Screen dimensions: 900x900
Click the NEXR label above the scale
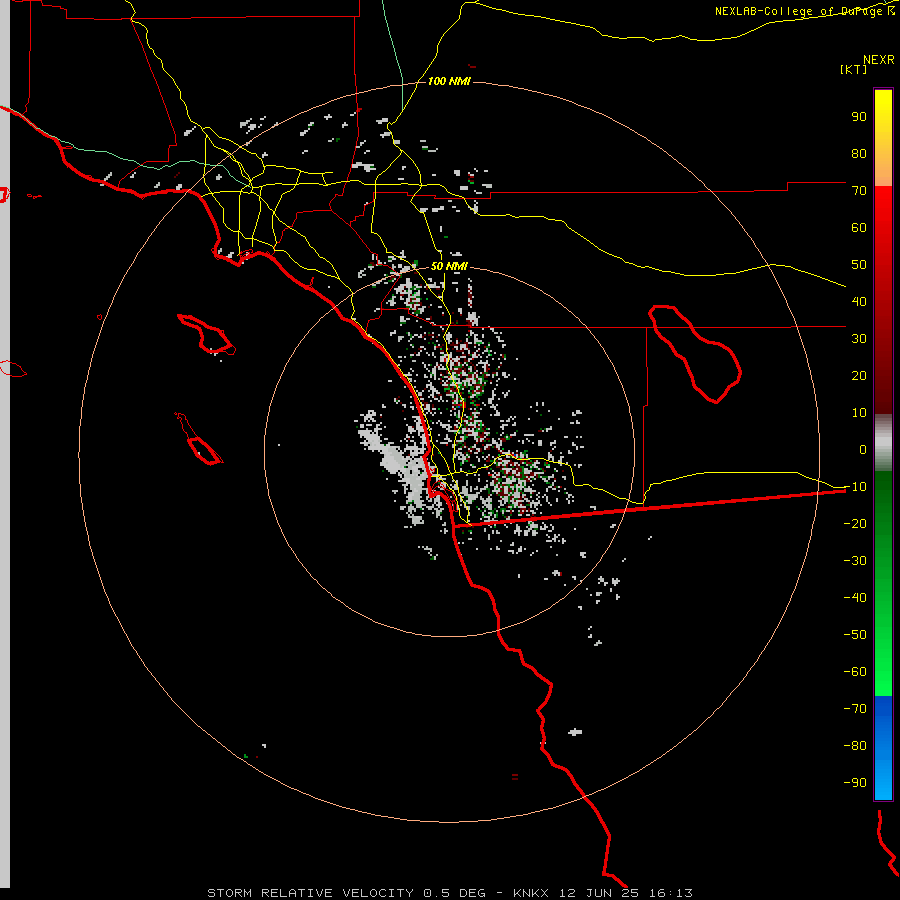tap(878, 60)
